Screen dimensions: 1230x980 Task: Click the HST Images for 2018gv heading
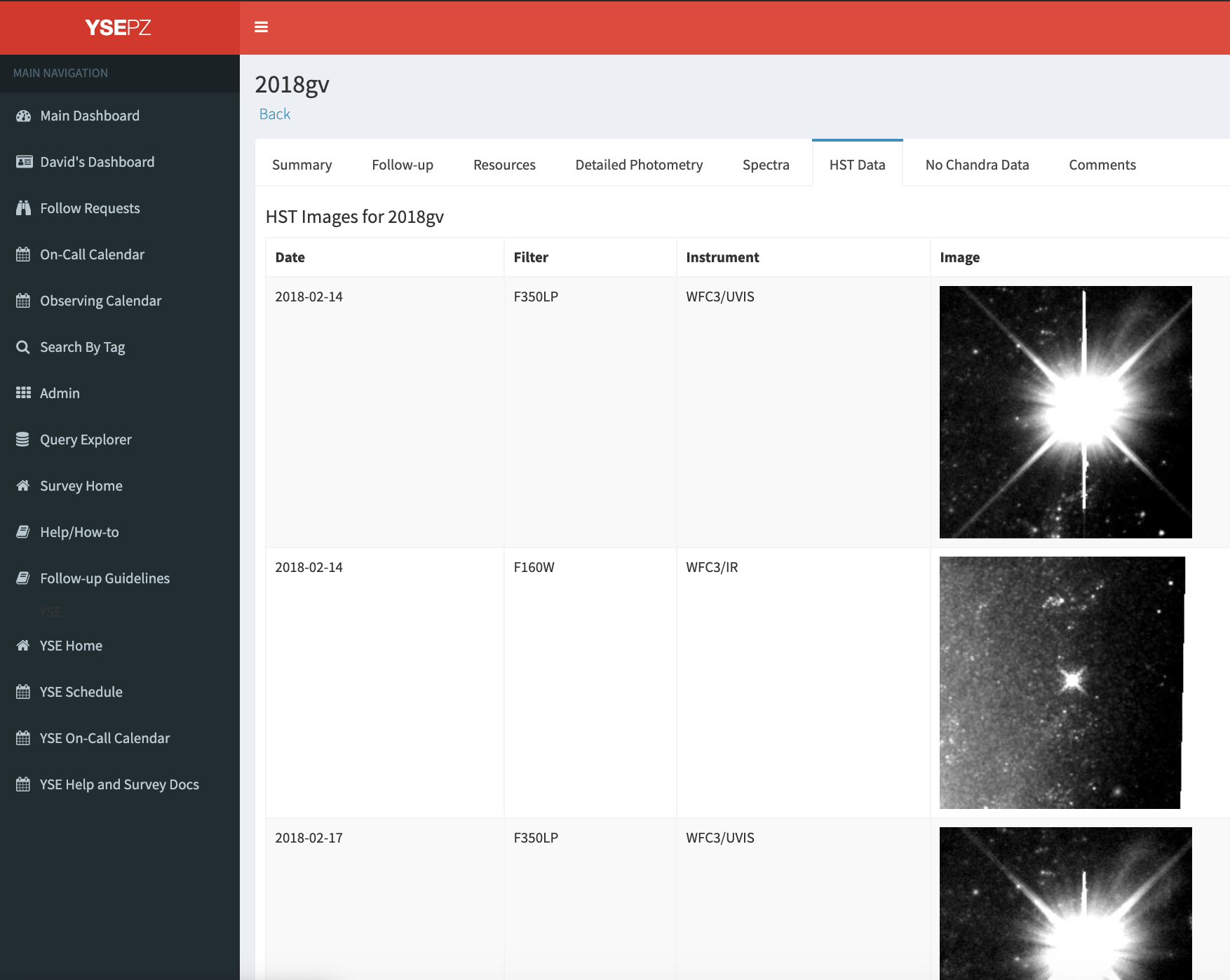pos(355,217)
